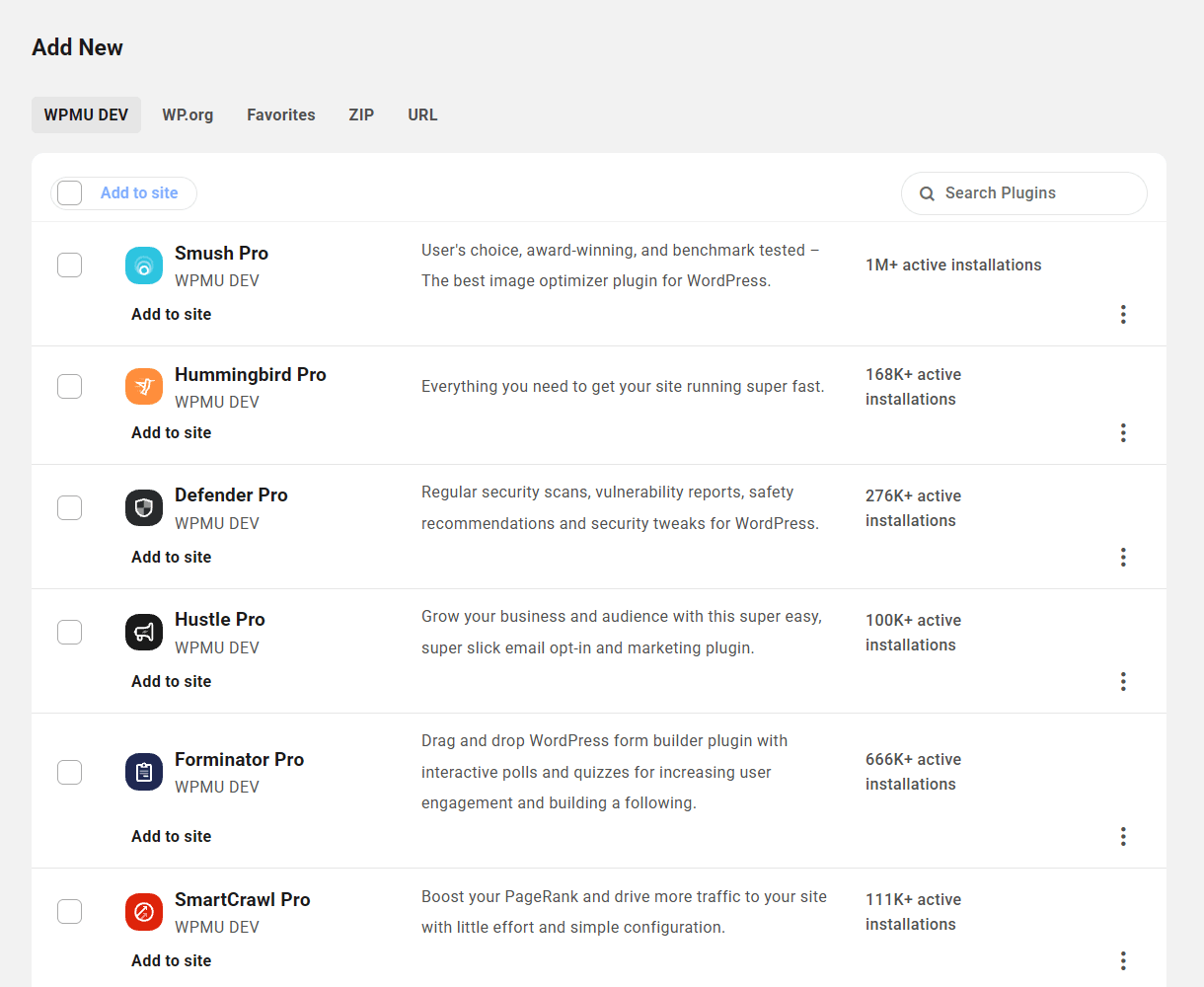Screen dimensions: 1204x987
Task: Focus the Search Plugins field
Action: click(x=1024, y=193)
